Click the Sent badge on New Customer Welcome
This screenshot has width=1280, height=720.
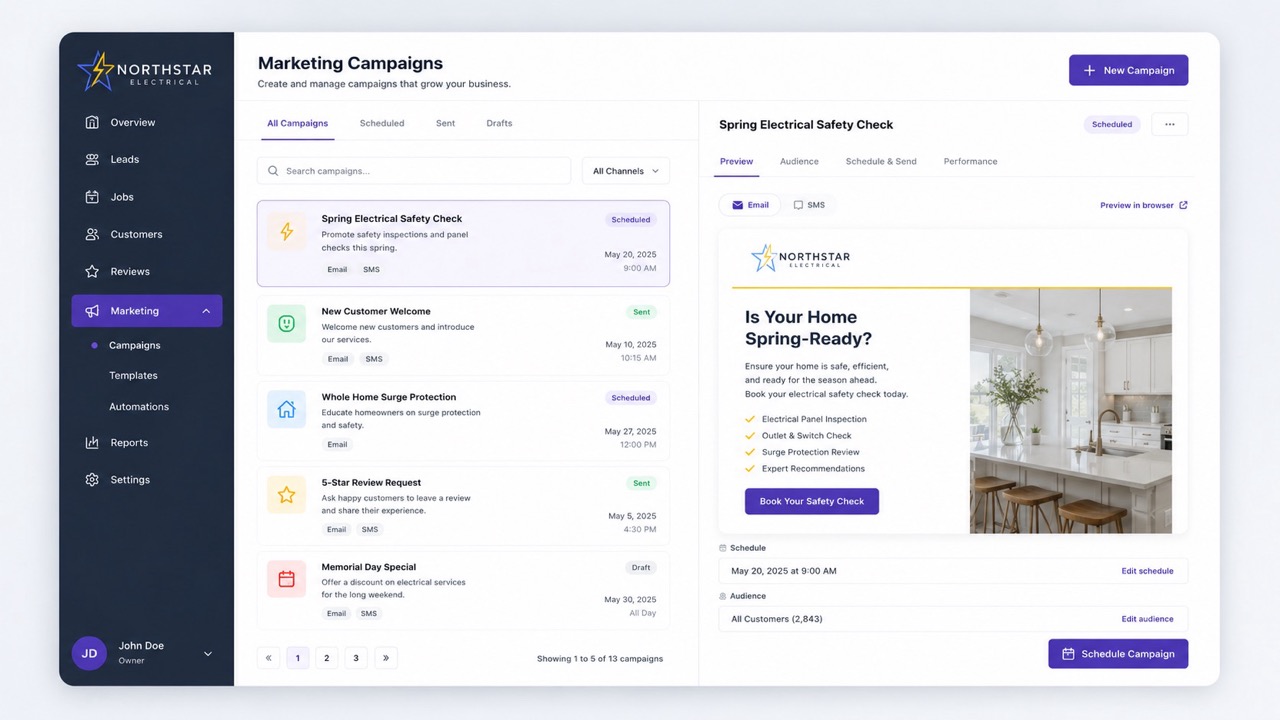coord(641,312)
